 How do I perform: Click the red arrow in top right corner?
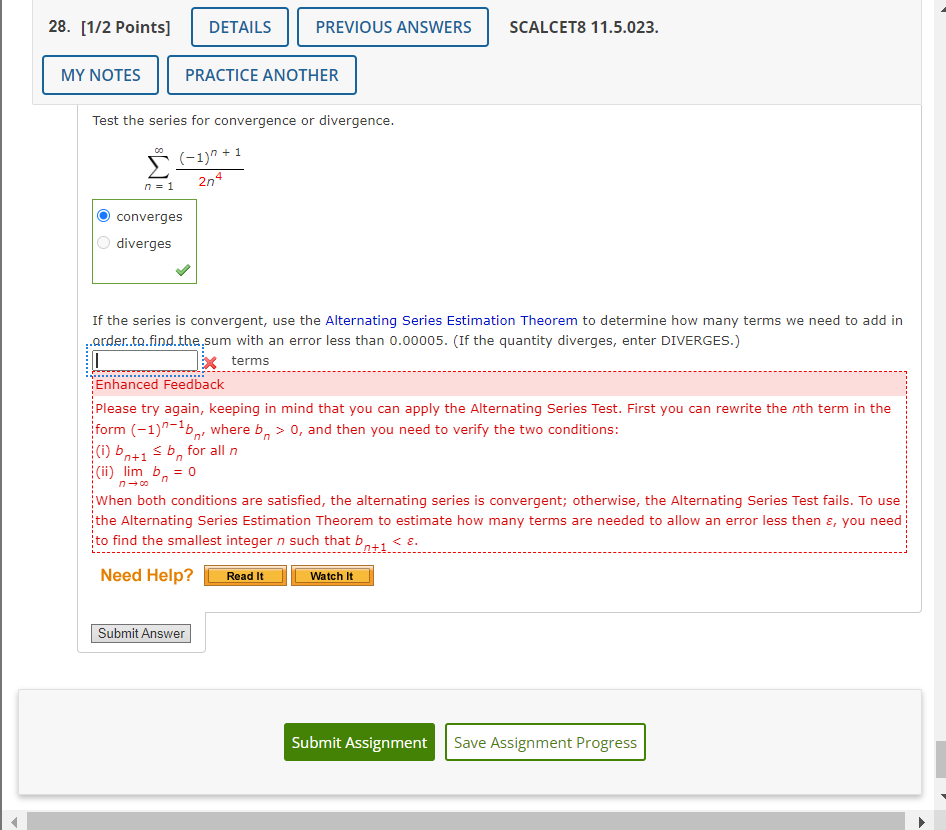[939, 8]
